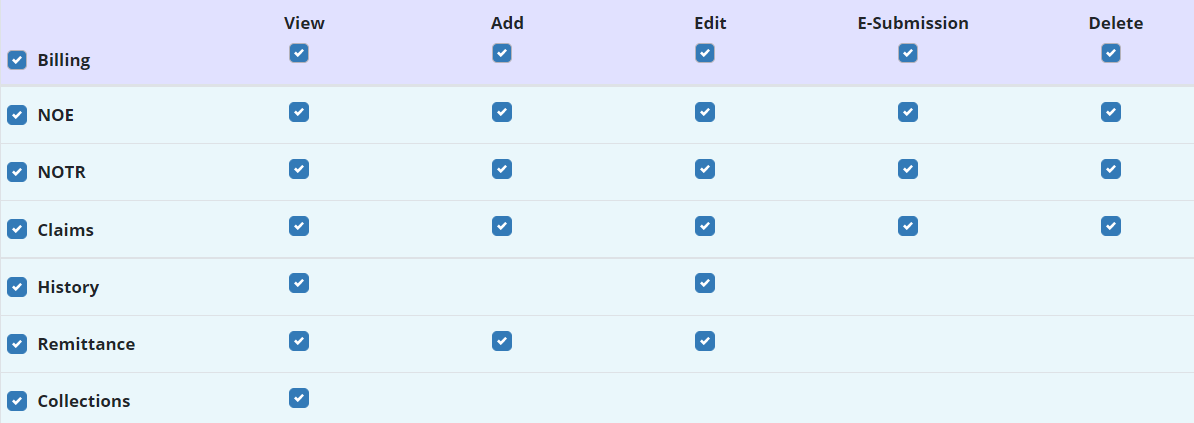Viewport: 1194px width, 423px height.
Task: Disable View permission for Collections
Action: (x=299, y=398)
